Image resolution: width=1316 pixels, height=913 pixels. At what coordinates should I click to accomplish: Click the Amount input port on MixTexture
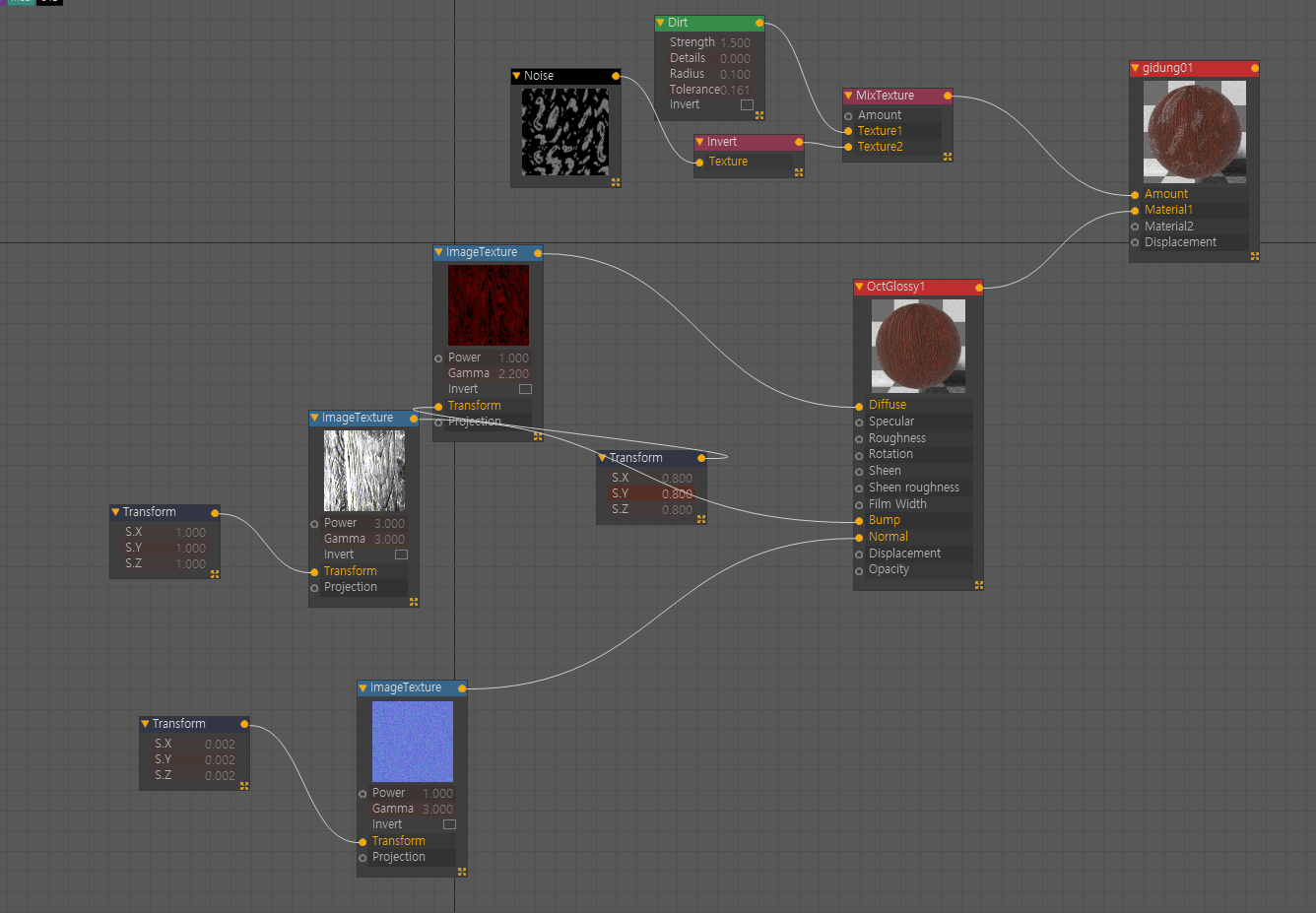pyautogui.click(x=848, y=116)
